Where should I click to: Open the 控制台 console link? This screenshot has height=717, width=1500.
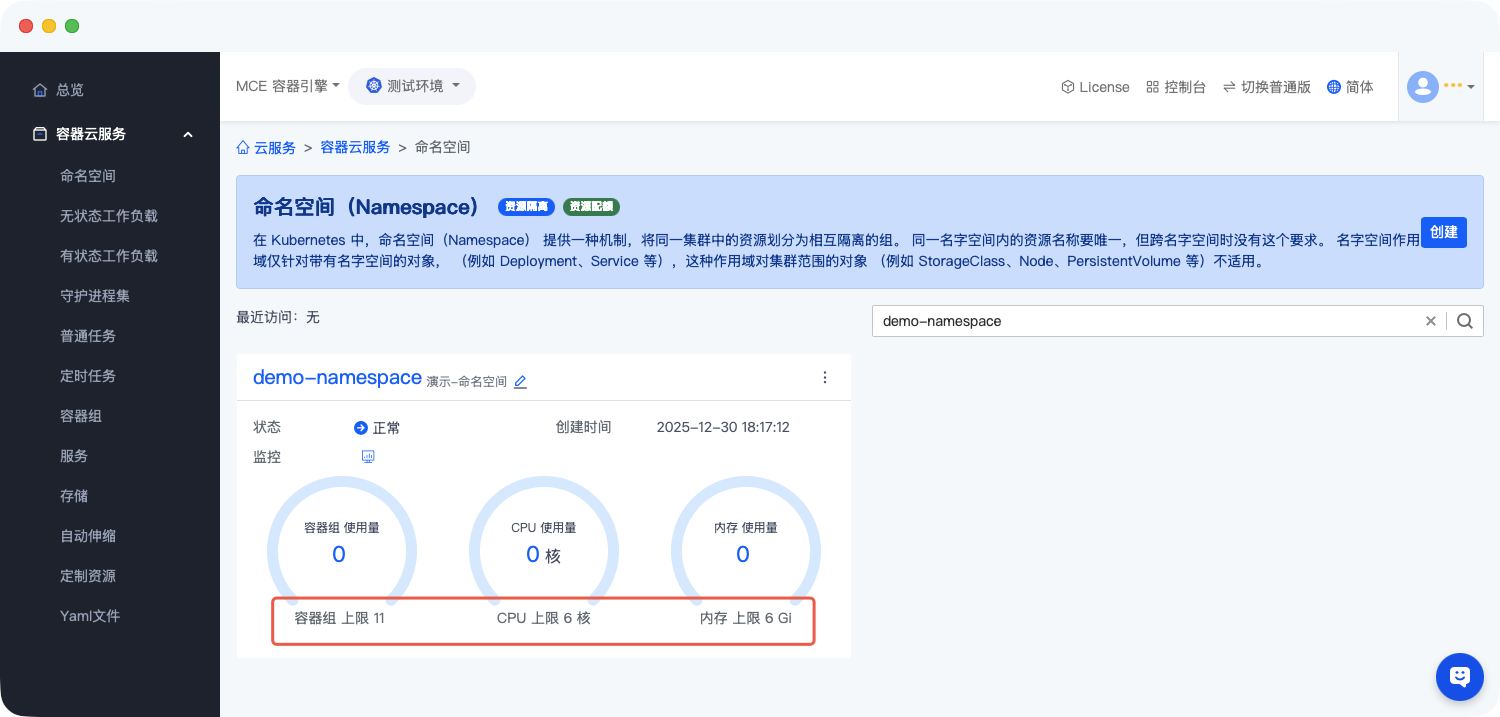tap(1176, 87)
